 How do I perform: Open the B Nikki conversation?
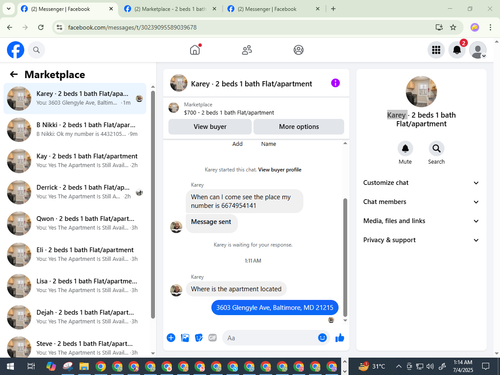[x=75, y=129]
